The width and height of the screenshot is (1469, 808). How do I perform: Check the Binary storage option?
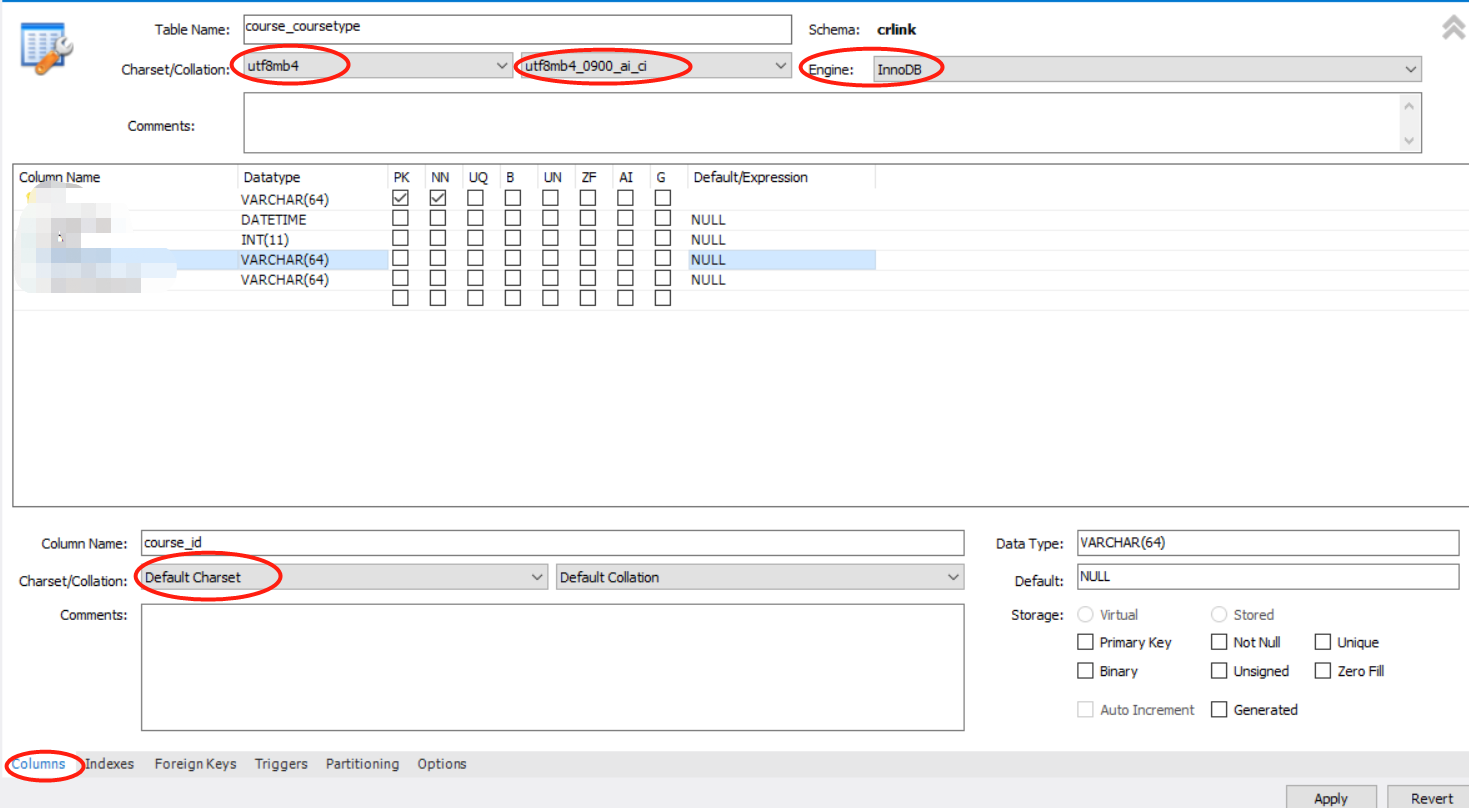pos(1085,671)
